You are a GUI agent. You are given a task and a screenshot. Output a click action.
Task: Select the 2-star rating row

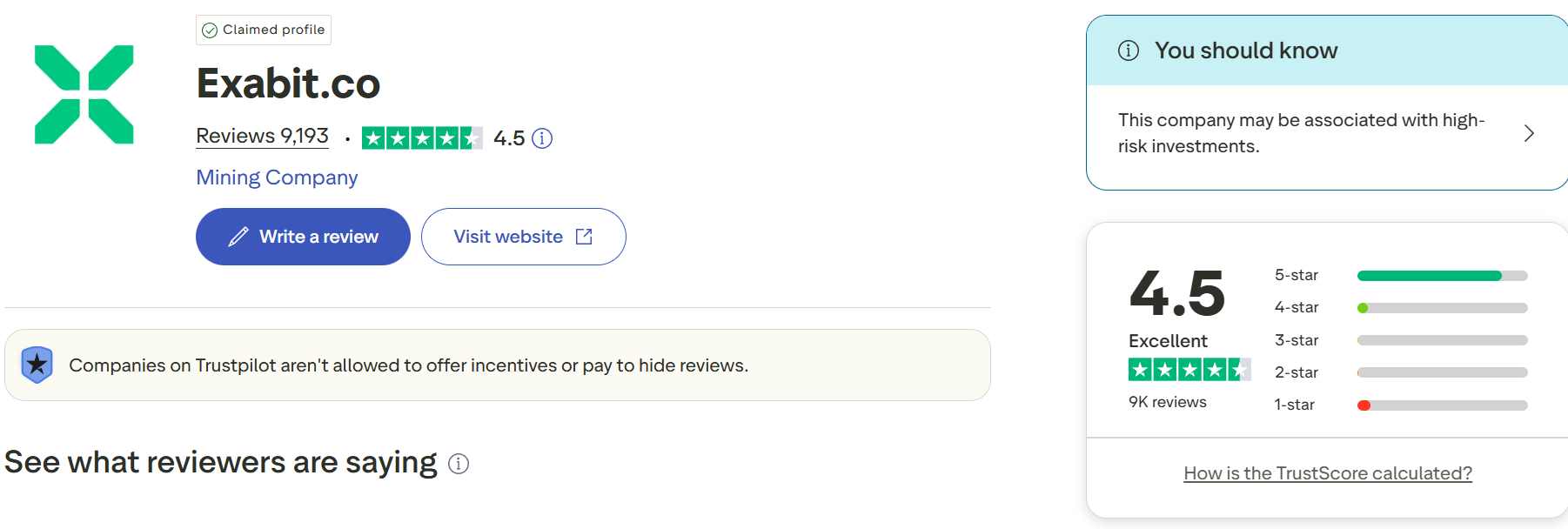click(1400, 372)
